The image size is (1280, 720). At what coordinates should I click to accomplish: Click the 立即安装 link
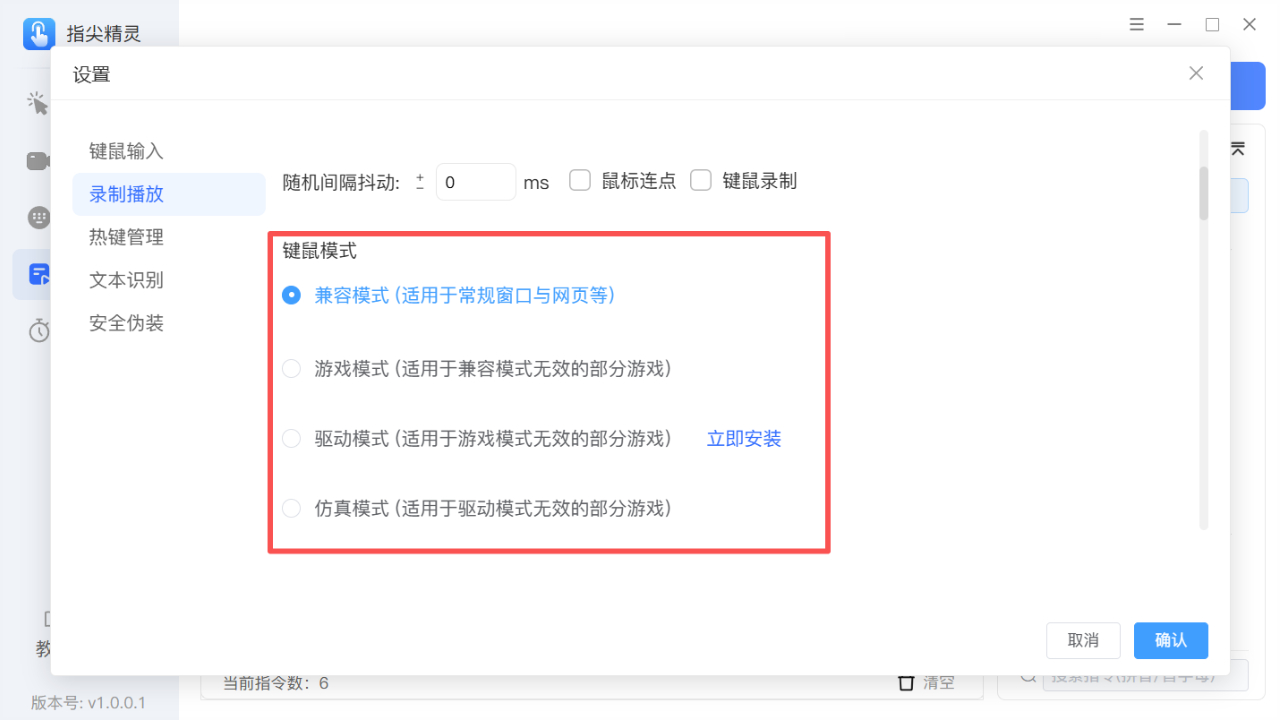pos(744,439)
